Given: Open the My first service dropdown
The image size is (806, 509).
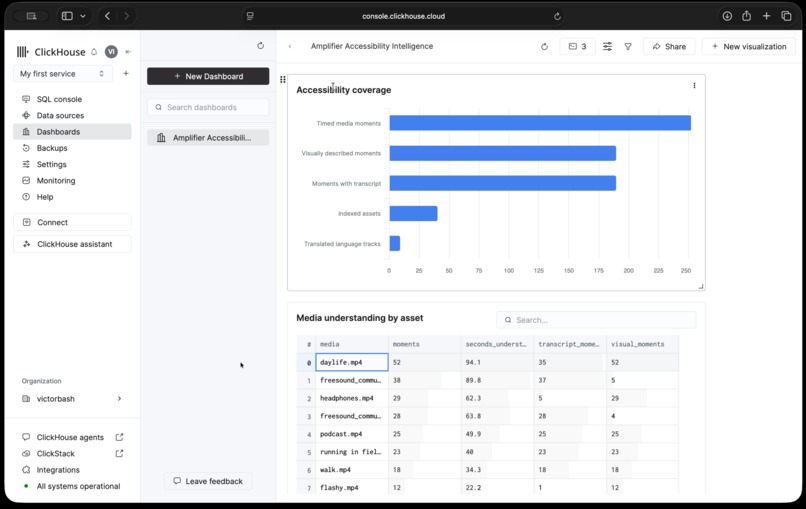Looking at the screenshot, I should [x=62, y=74].
